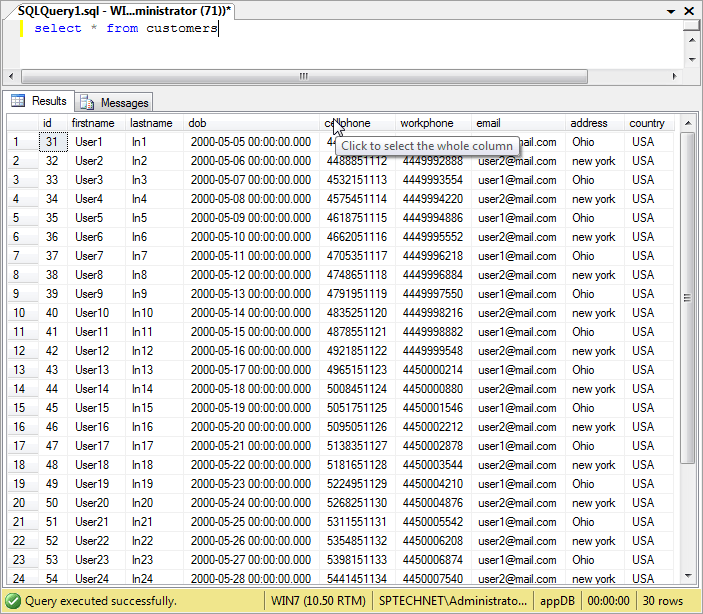
Task: Click the firstname cell User2
Action: tap(96, 161)
